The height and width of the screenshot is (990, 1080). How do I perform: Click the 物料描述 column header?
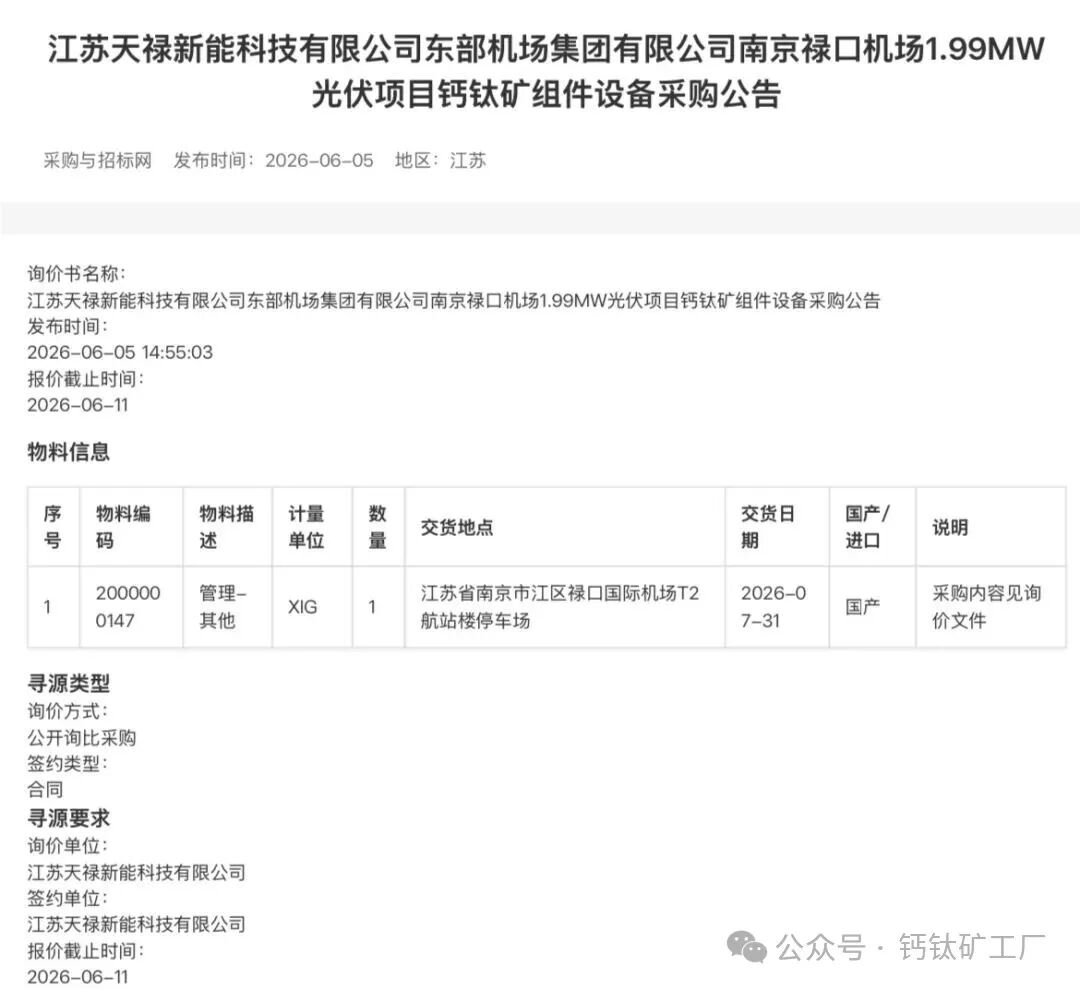coord(227,527)
